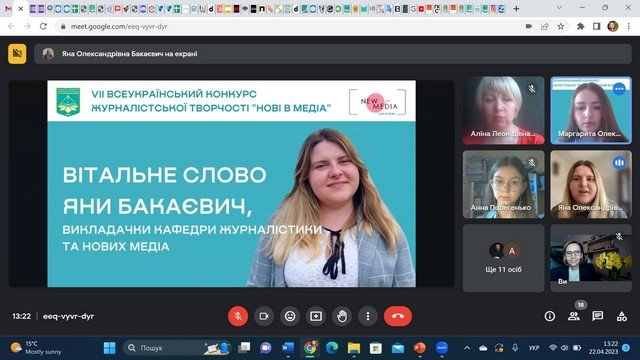The height and width of the screenshot is (360, 640).
Task: Leave the call with the red hang-up button
Action: (398, 316)
